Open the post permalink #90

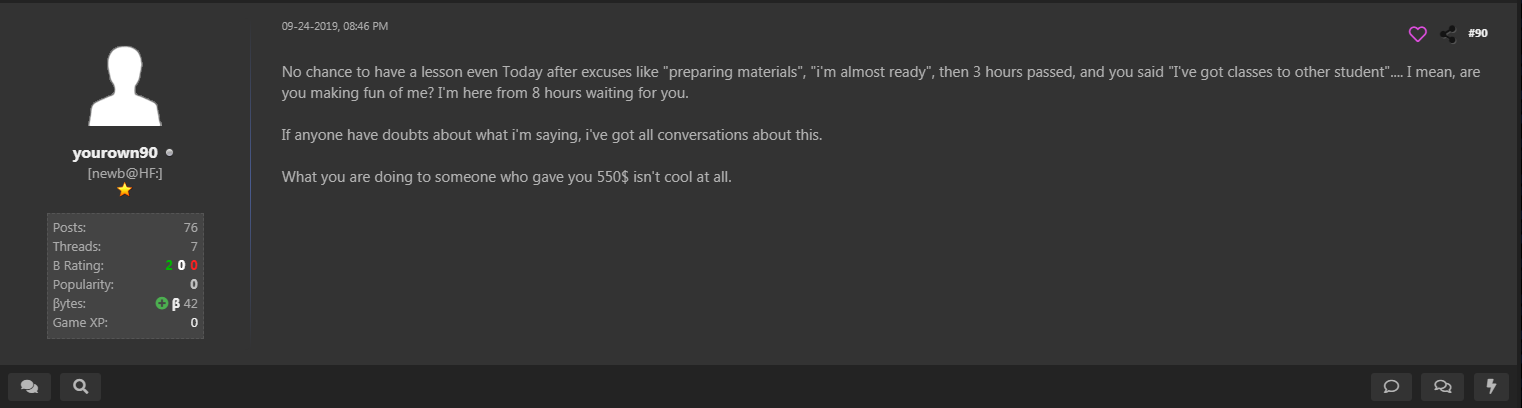click(x=1478, y=34)
